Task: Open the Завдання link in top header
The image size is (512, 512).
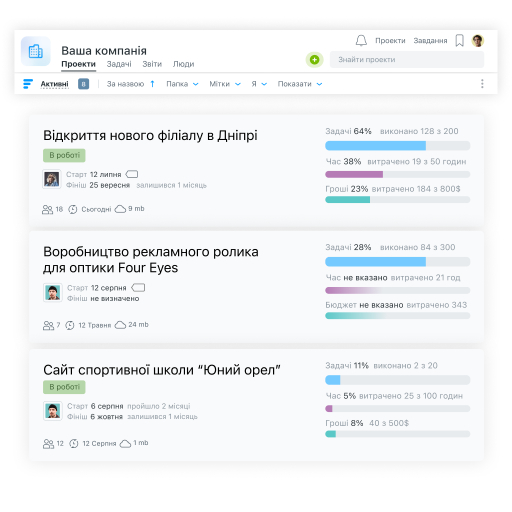Action: pyautogui.click(x=430, y=41)
